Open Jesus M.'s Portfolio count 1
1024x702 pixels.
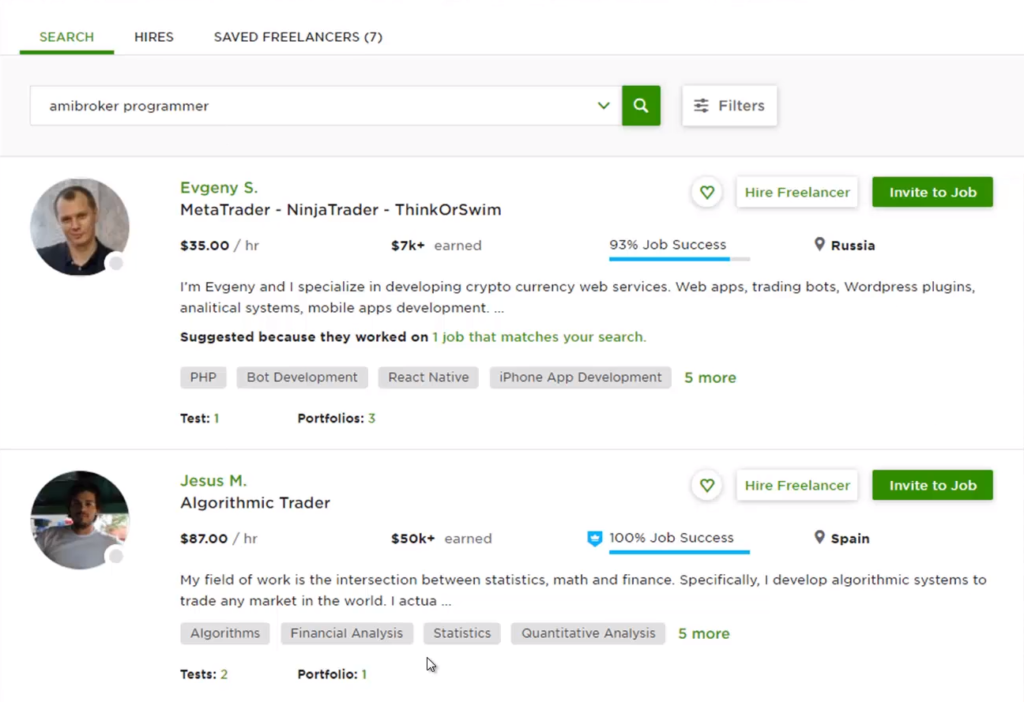coord(364,675)
